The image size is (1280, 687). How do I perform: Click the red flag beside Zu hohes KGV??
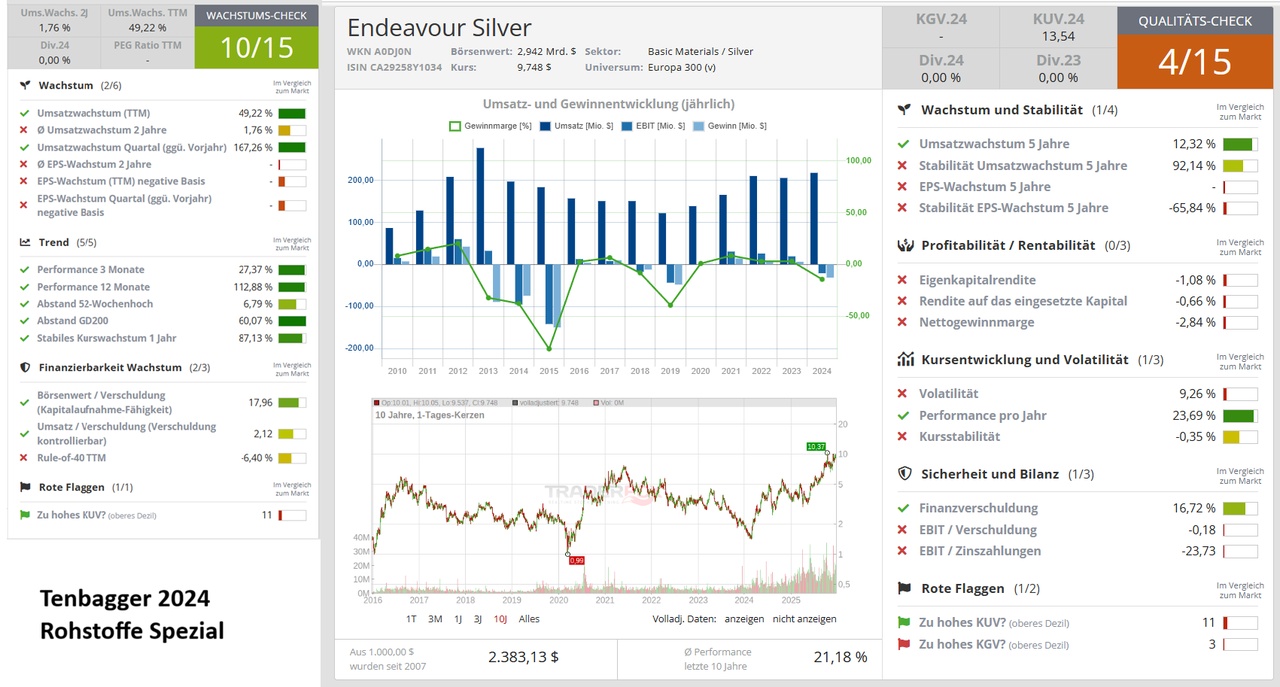(x=903, y=645)
